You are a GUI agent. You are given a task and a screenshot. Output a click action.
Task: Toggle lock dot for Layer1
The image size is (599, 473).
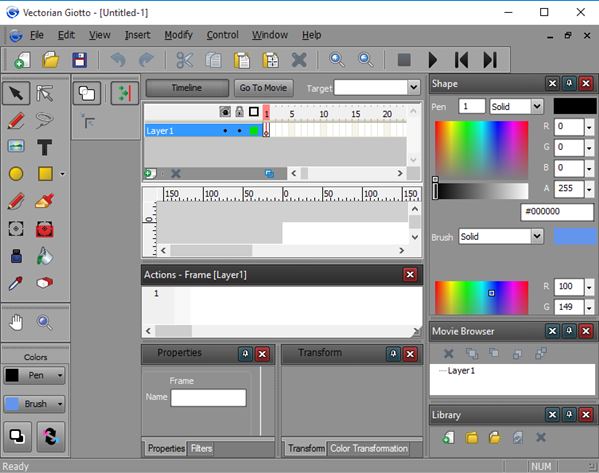[239, 131]
